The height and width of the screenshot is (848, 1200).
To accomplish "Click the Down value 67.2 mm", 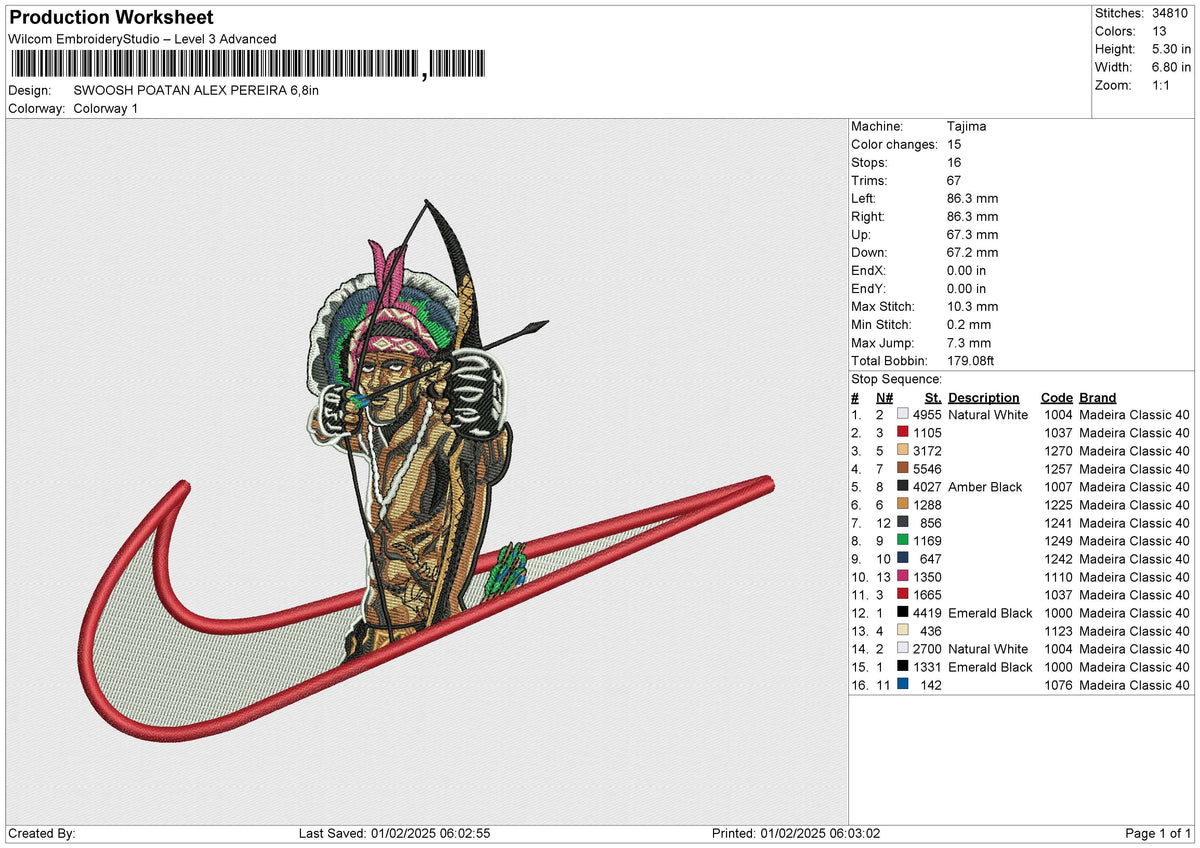I will click(x=972, y=252).
